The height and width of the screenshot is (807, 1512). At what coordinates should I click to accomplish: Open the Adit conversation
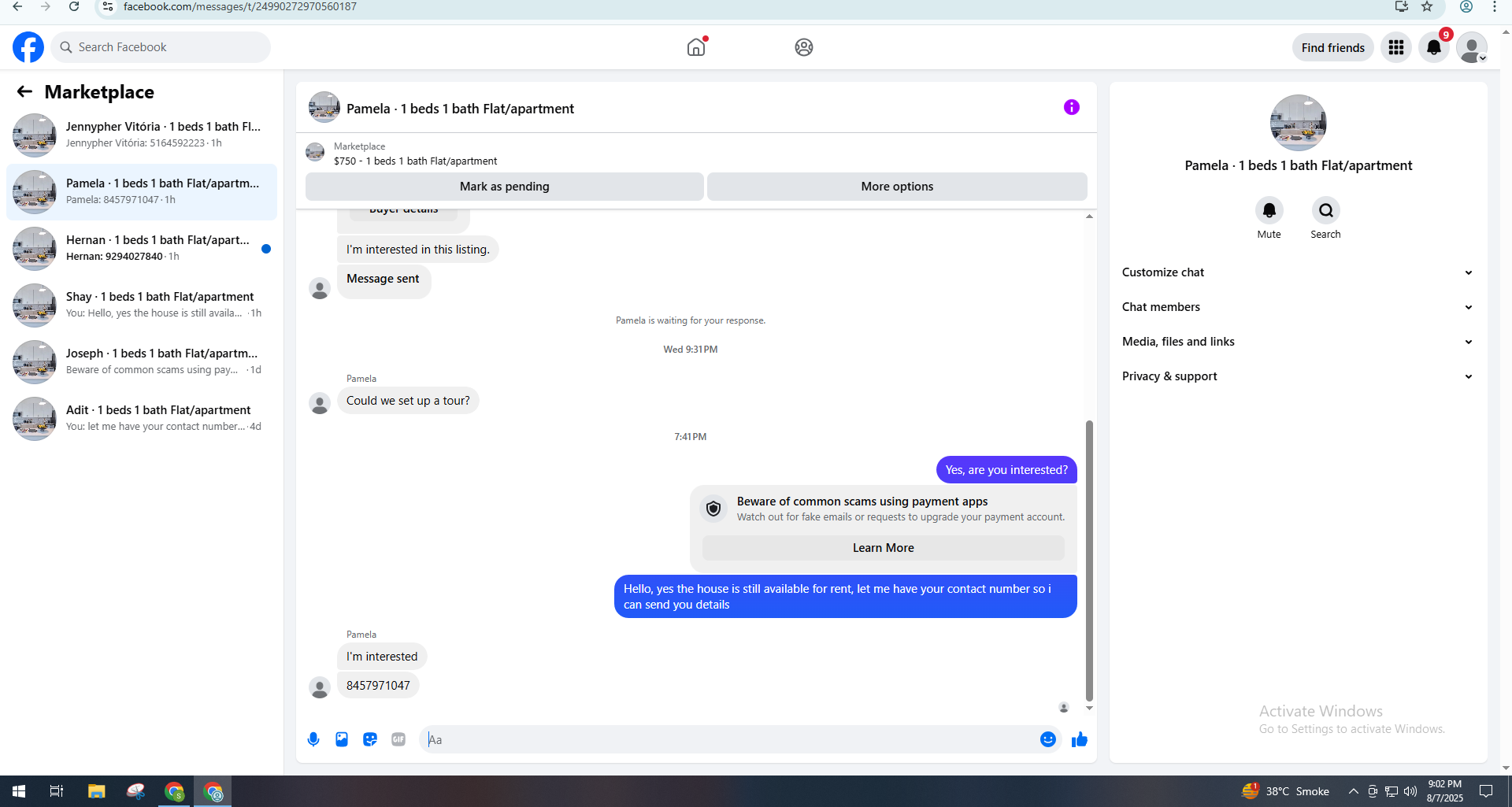[x=142, y=418]
